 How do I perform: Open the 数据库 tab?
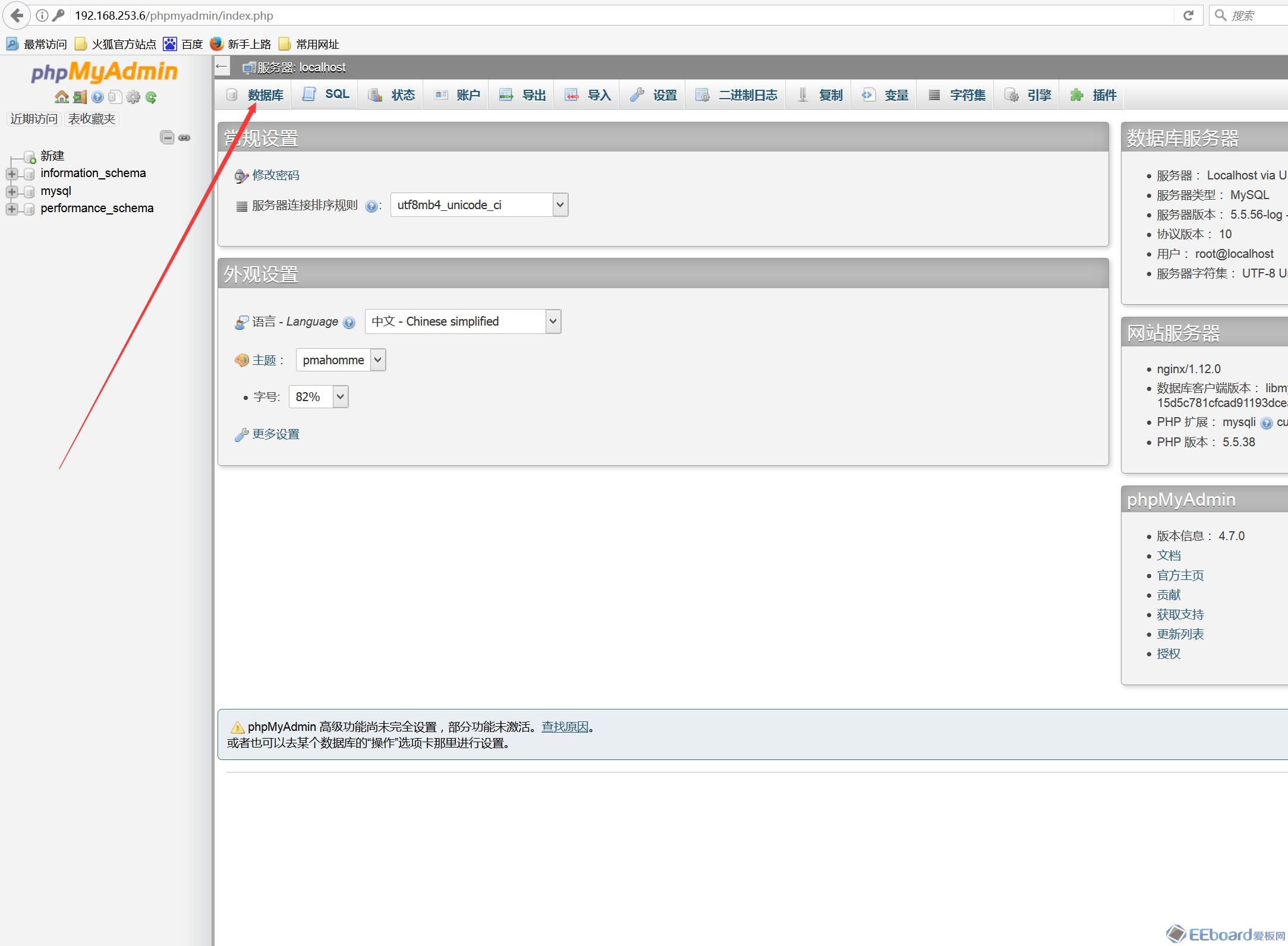click(256, 95)
